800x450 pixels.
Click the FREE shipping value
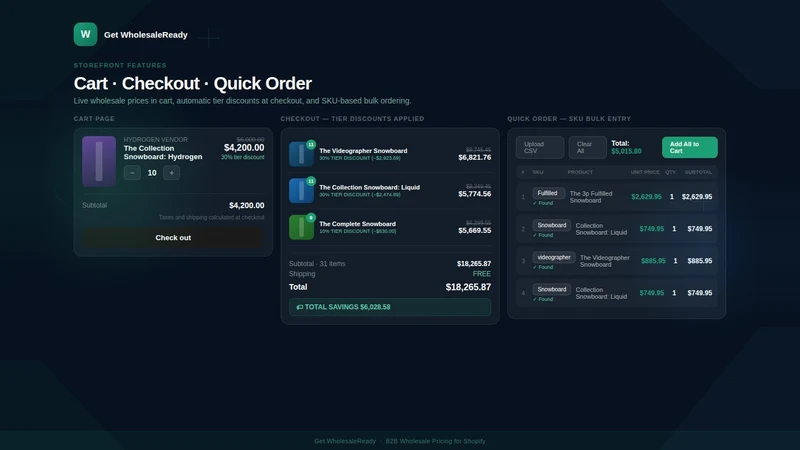[x=482, y=274]
